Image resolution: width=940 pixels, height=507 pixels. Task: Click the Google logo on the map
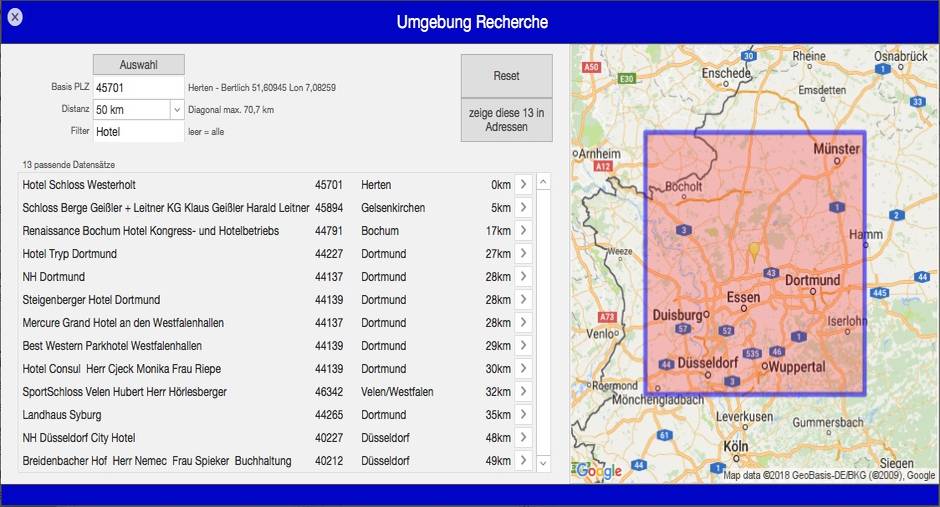click(599, 471)
